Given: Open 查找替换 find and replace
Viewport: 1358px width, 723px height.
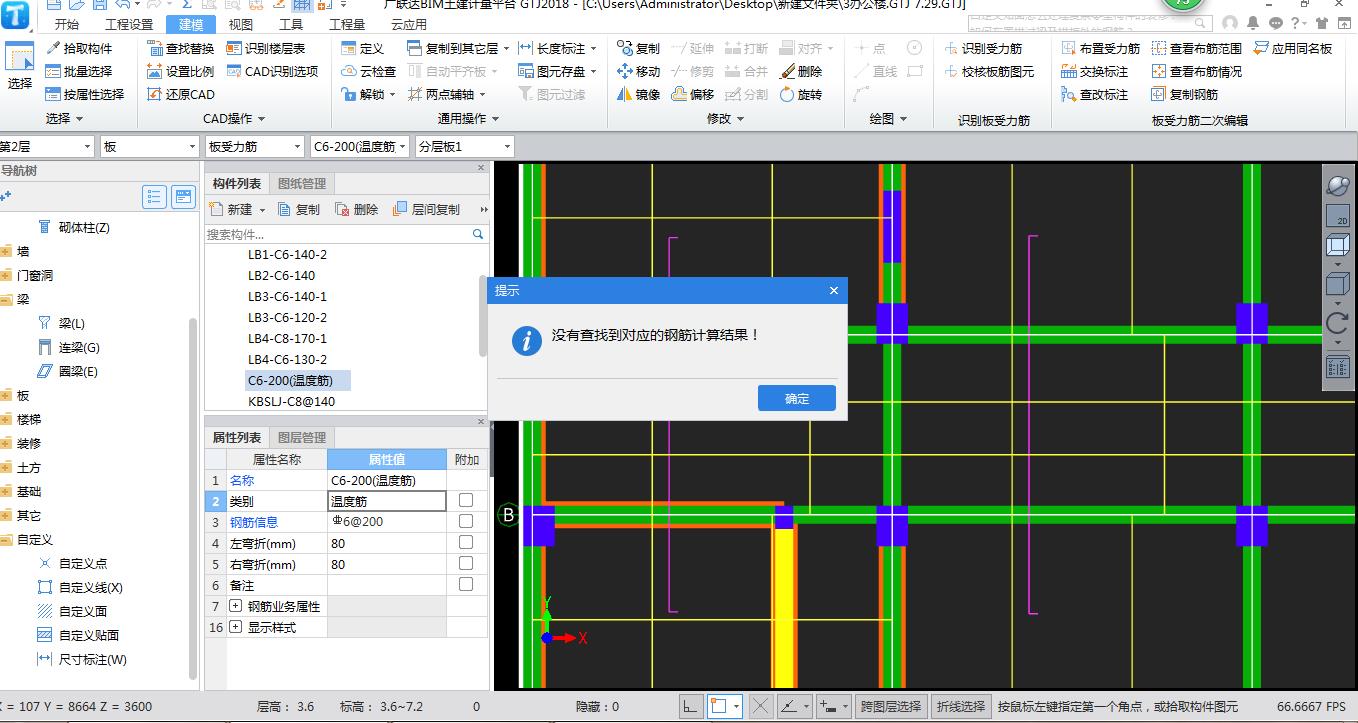Looking at the screenshot, I should pos(180,48).
